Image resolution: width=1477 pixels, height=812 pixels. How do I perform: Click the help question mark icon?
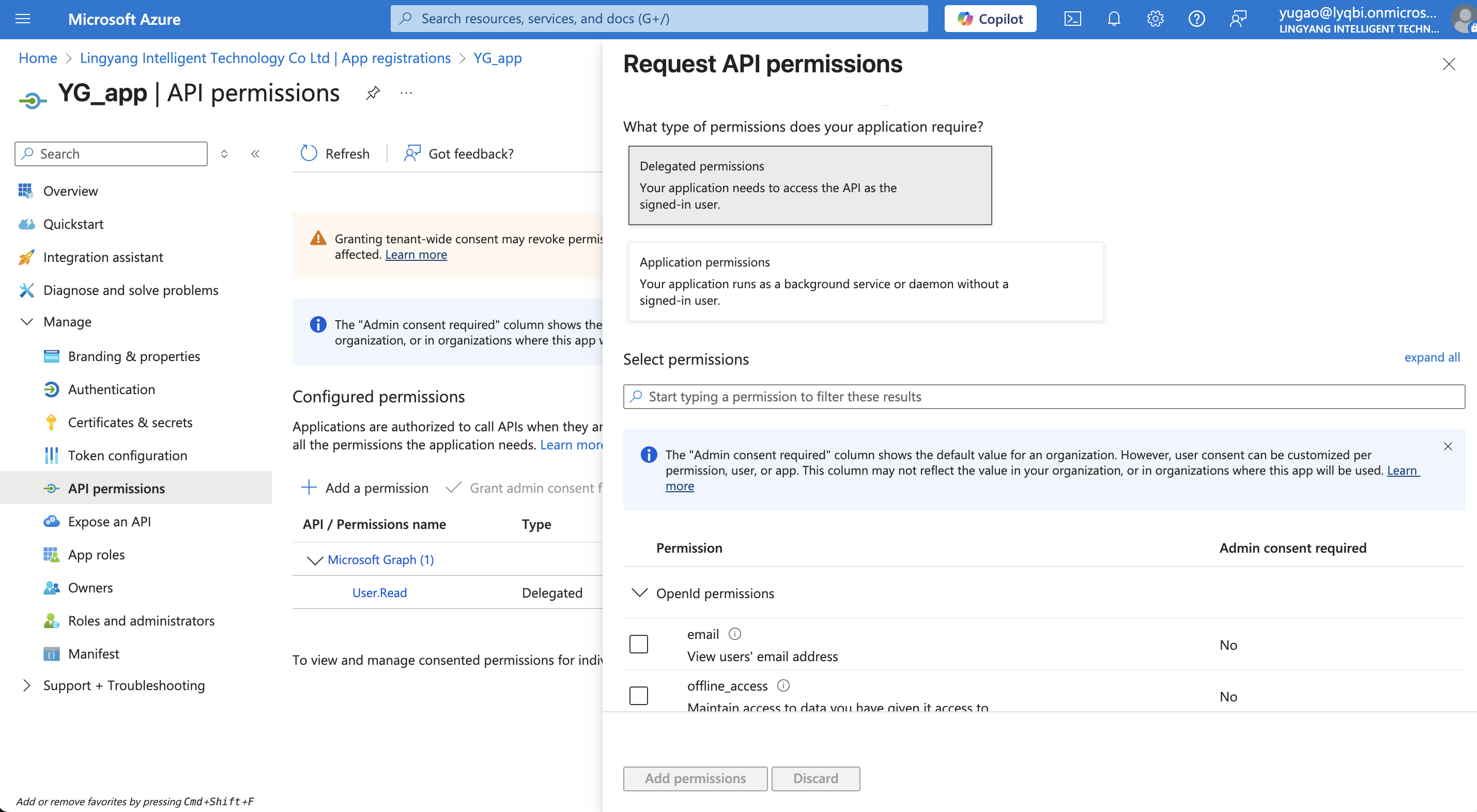(x=1196, y=19)
